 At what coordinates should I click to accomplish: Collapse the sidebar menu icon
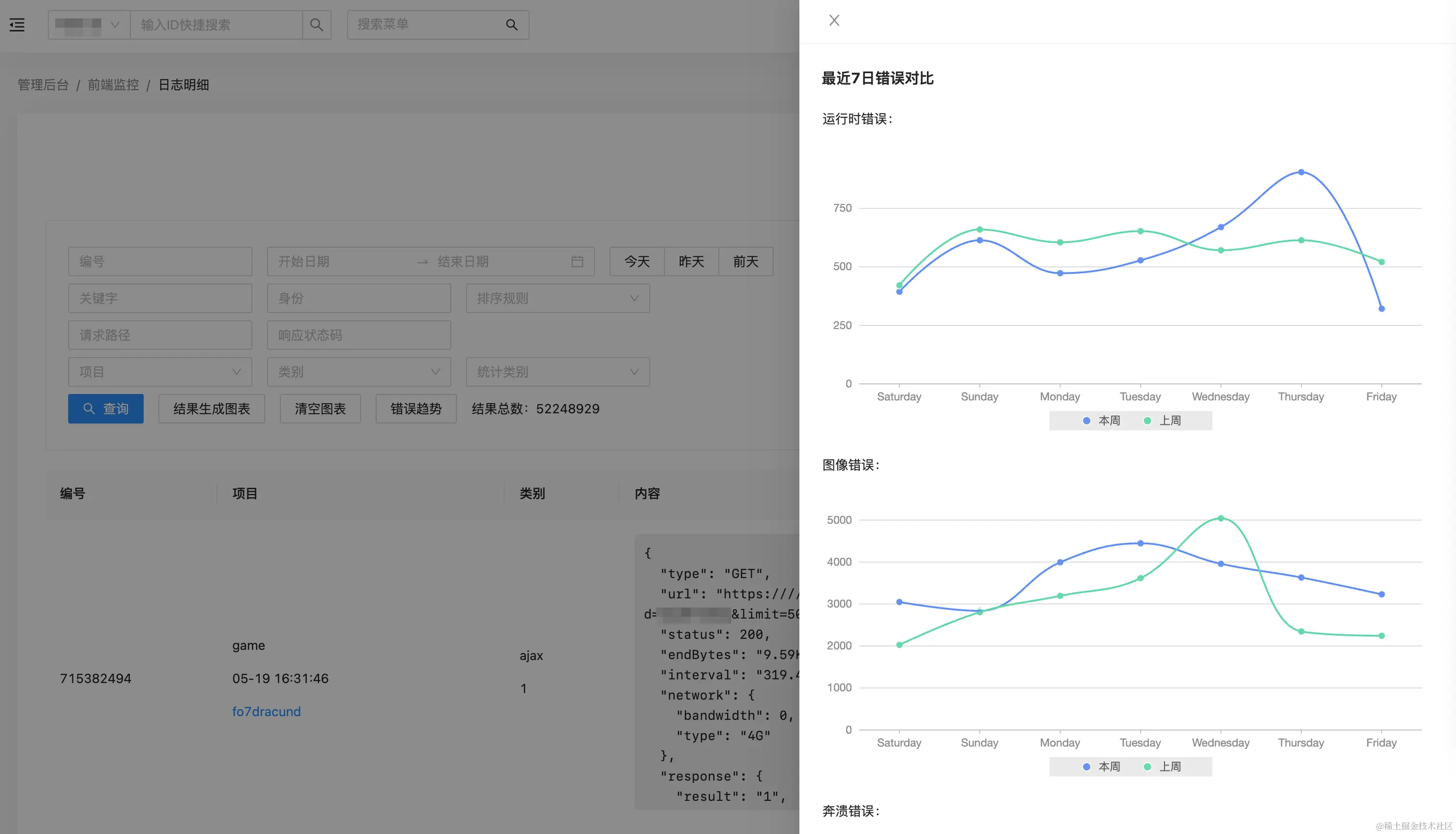[17, 25]
